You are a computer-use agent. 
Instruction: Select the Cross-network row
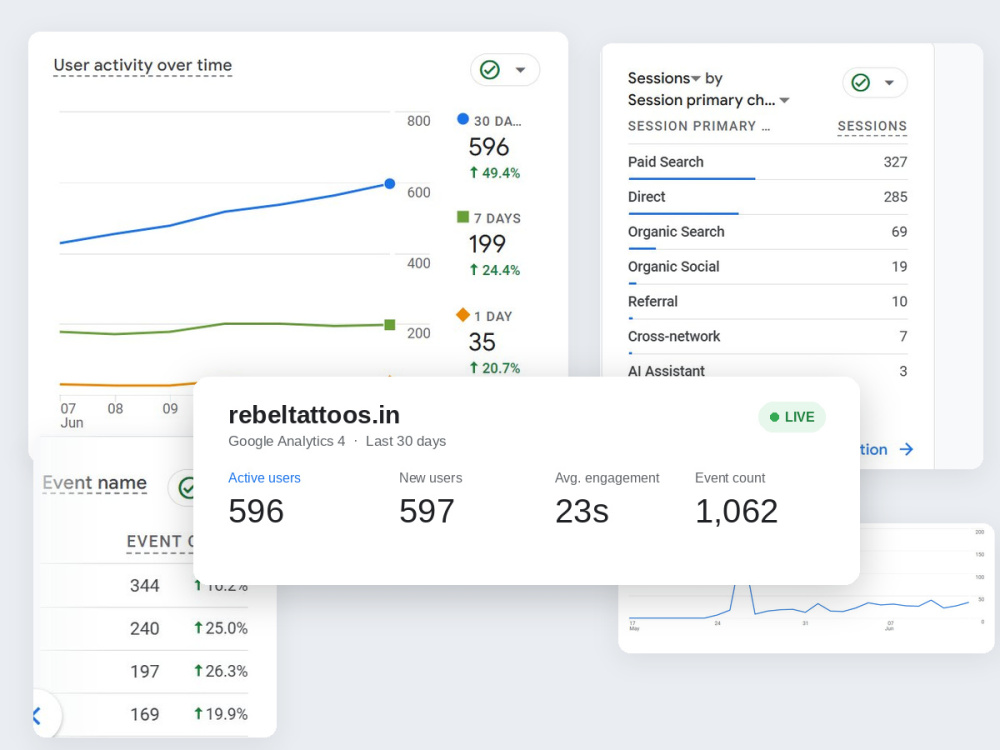tap(767, 337)
